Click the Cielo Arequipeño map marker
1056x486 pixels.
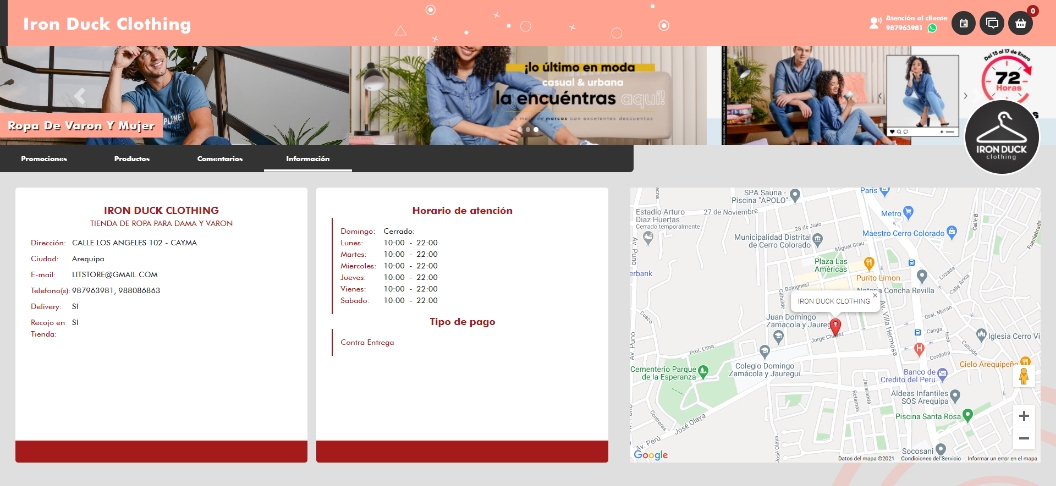point(1025,361)
